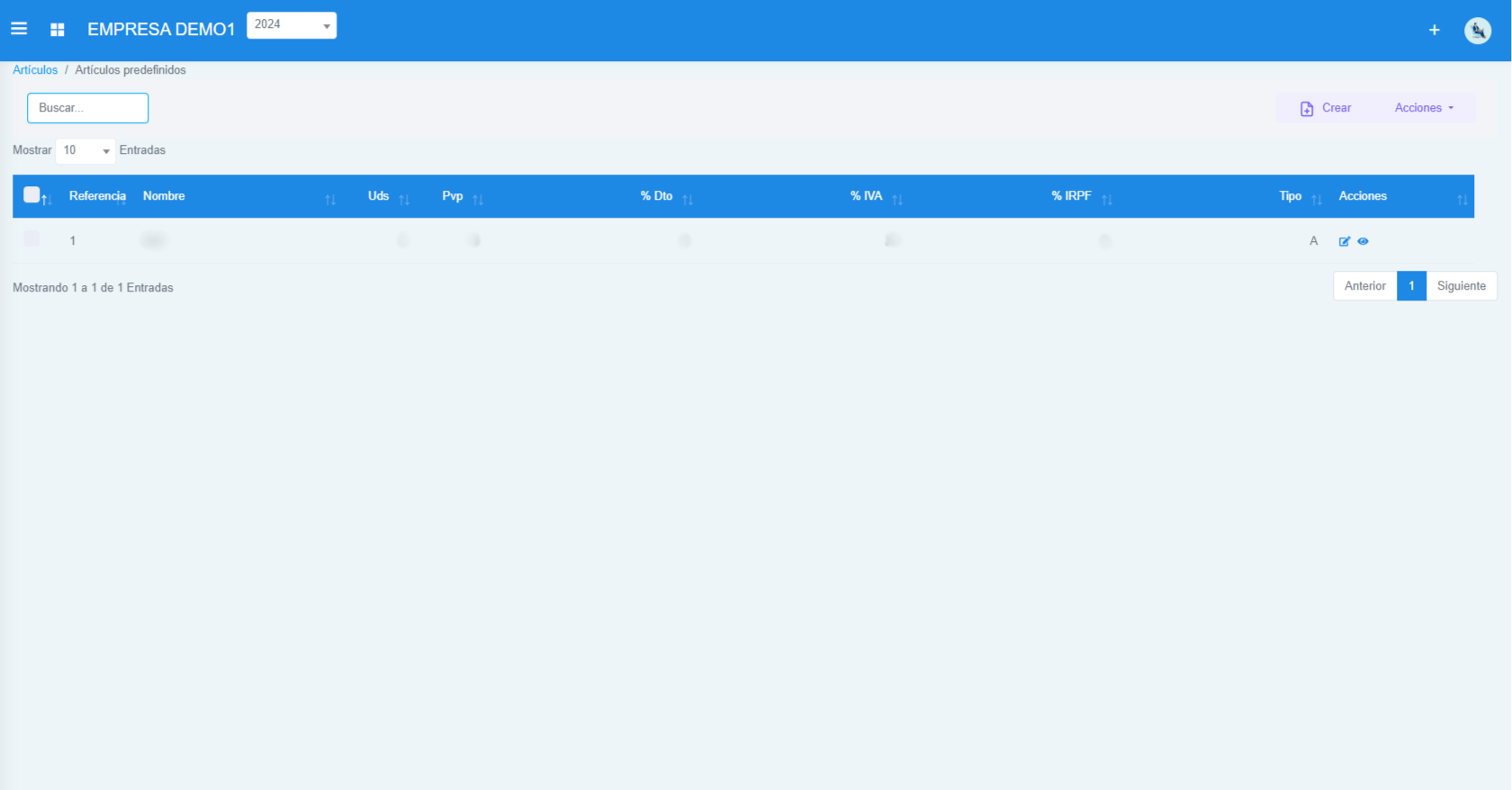Check the checkbox for row 1
Screen dimensions: 1512x790
pyautogui.click(x=31, y=239)
